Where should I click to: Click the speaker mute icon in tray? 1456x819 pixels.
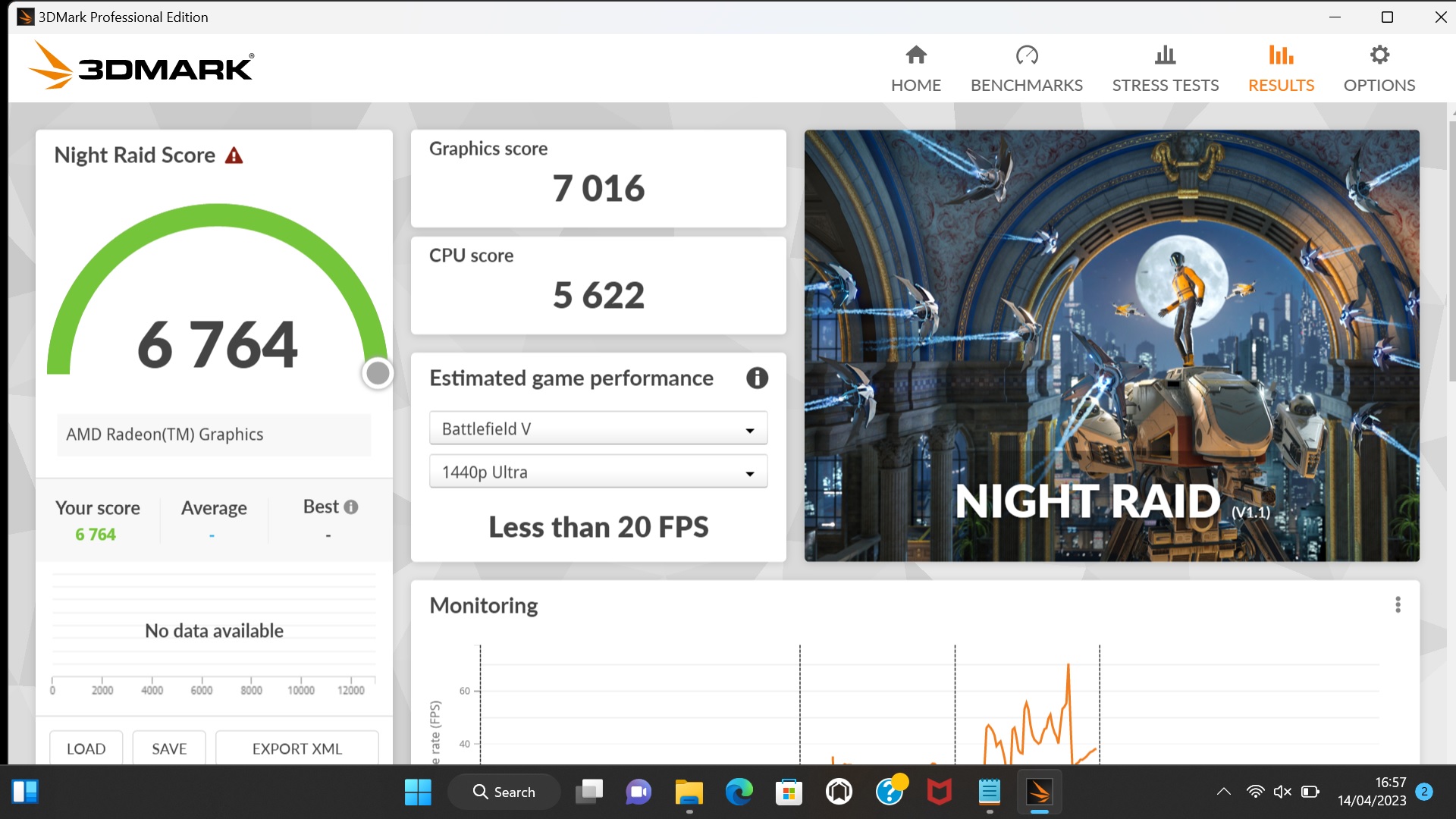(x=1282, y=792)
